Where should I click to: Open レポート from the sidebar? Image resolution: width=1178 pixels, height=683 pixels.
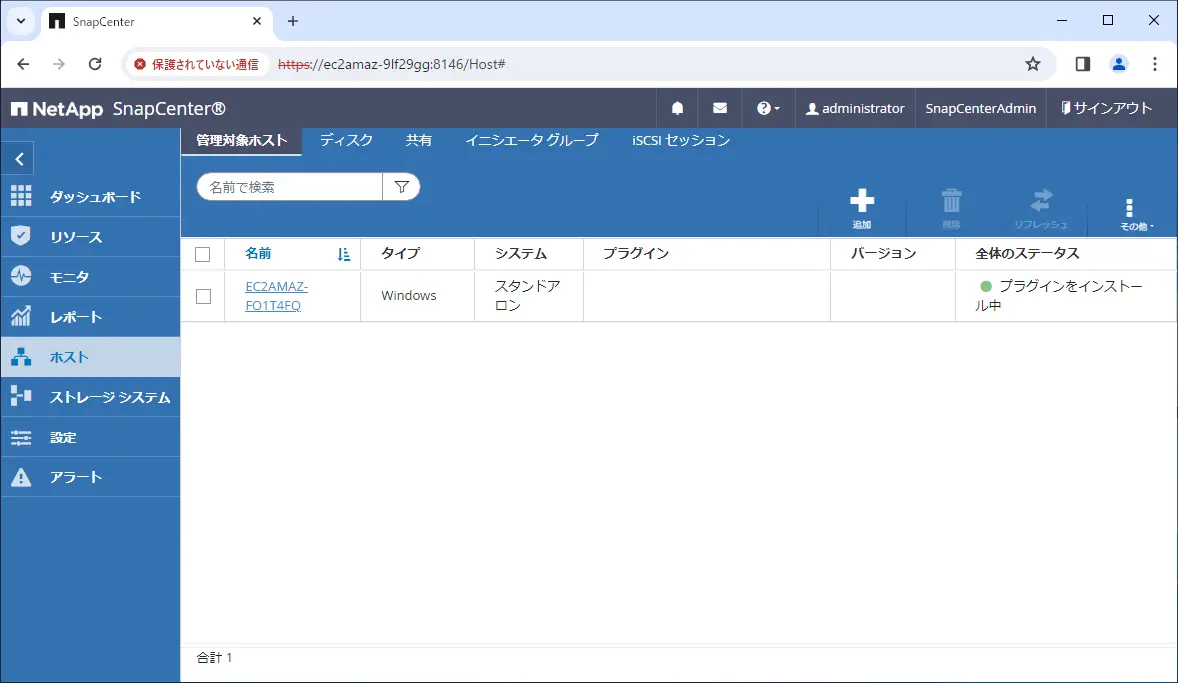point(90,316)
